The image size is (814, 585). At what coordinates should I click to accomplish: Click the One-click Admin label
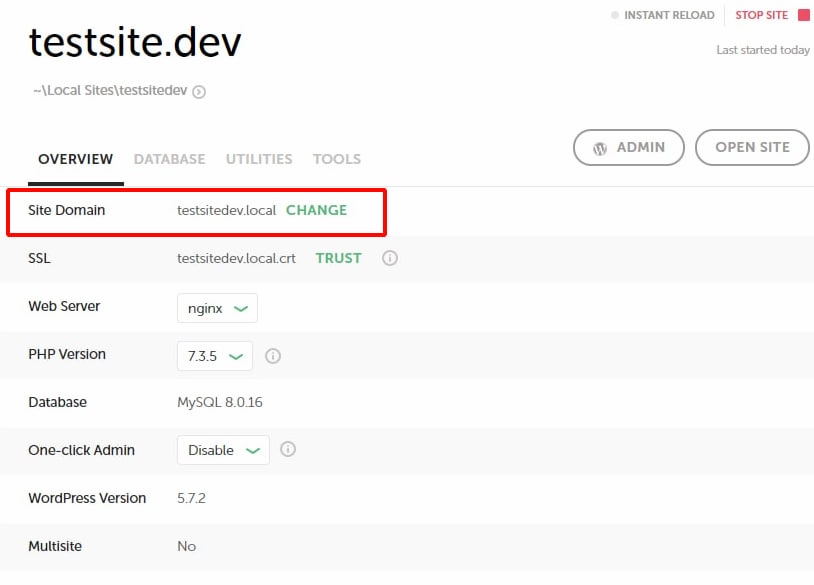[x=82, y=450]
